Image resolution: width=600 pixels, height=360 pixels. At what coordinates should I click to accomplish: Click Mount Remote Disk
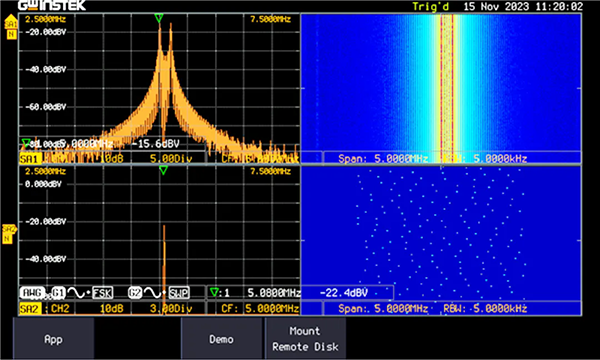pos(305,339)
